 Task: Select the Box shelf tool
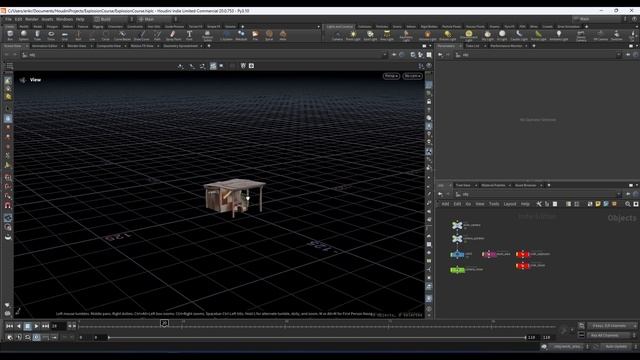pos(10,36)
